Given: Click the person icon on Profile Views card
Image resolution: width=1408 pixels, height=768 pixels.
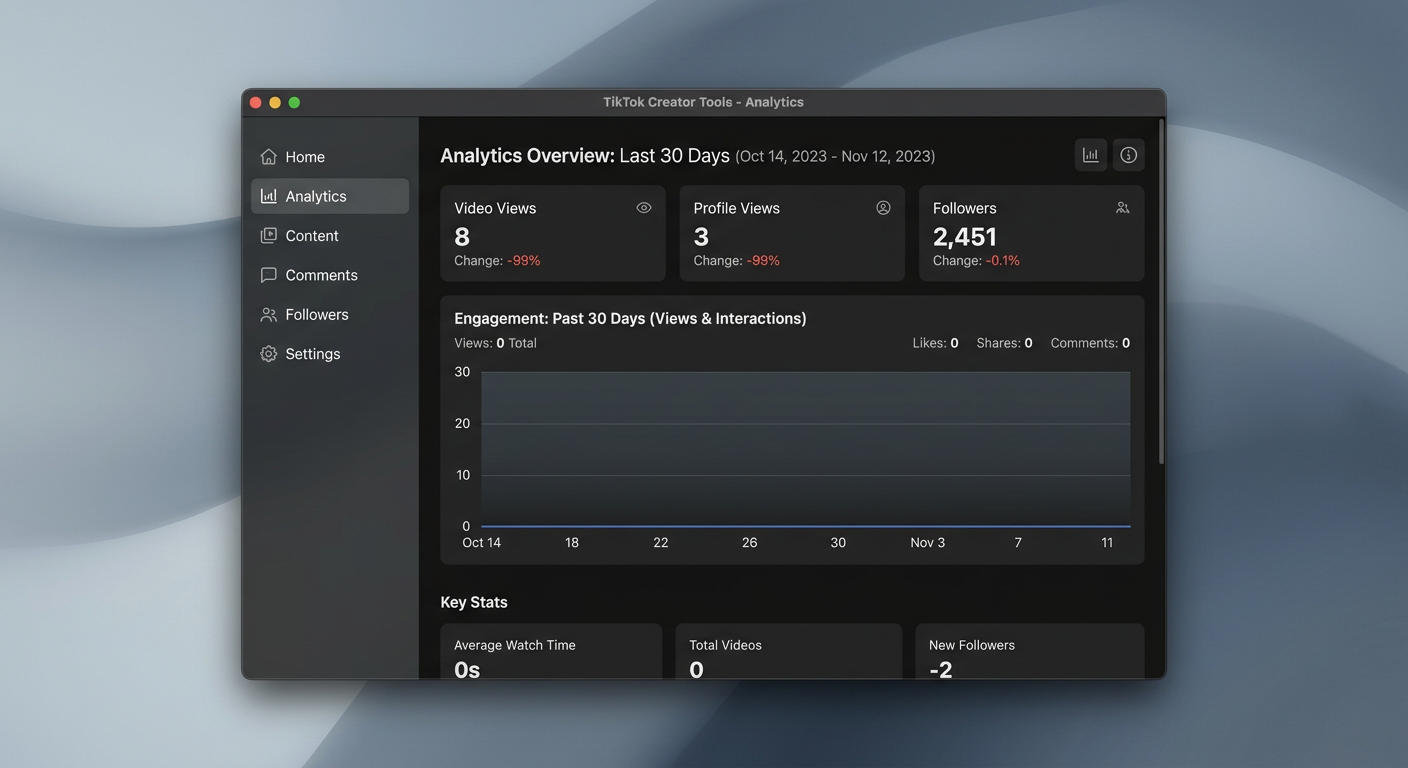Looking at the screenshot, I should [x=883, y=208].
